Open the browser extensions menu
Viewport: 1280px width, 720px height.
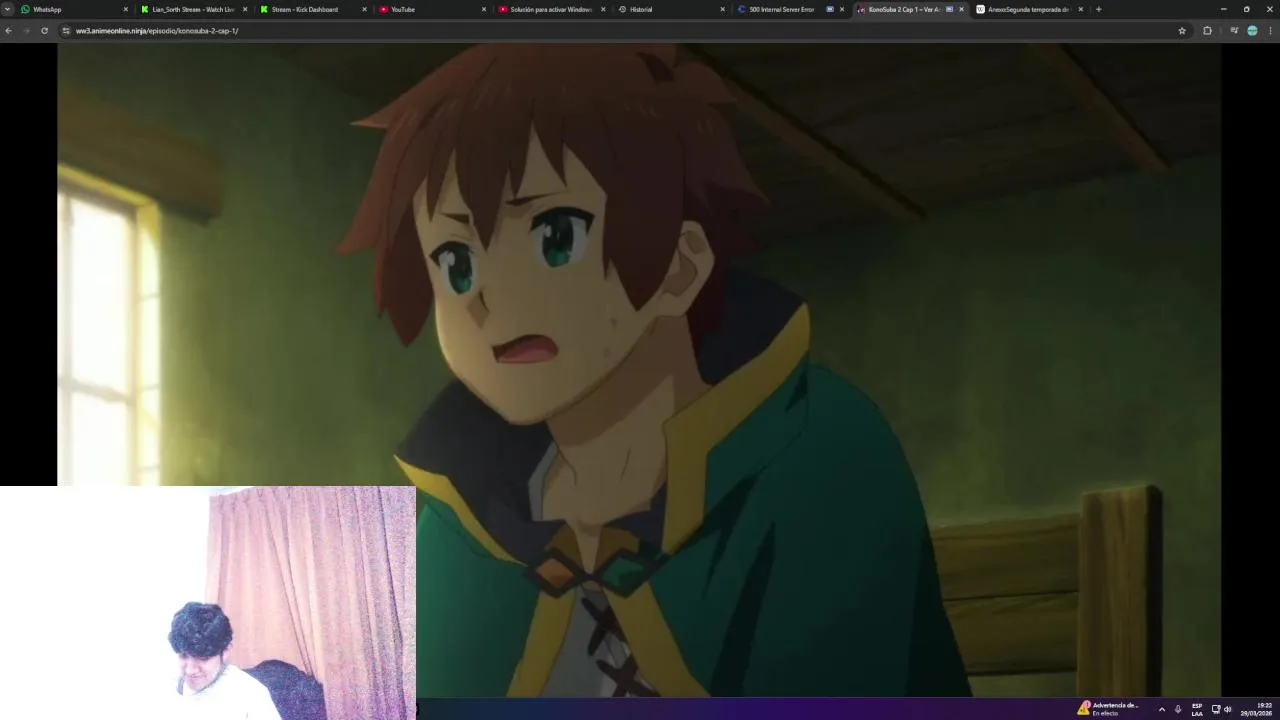(x=1207, y=31)
